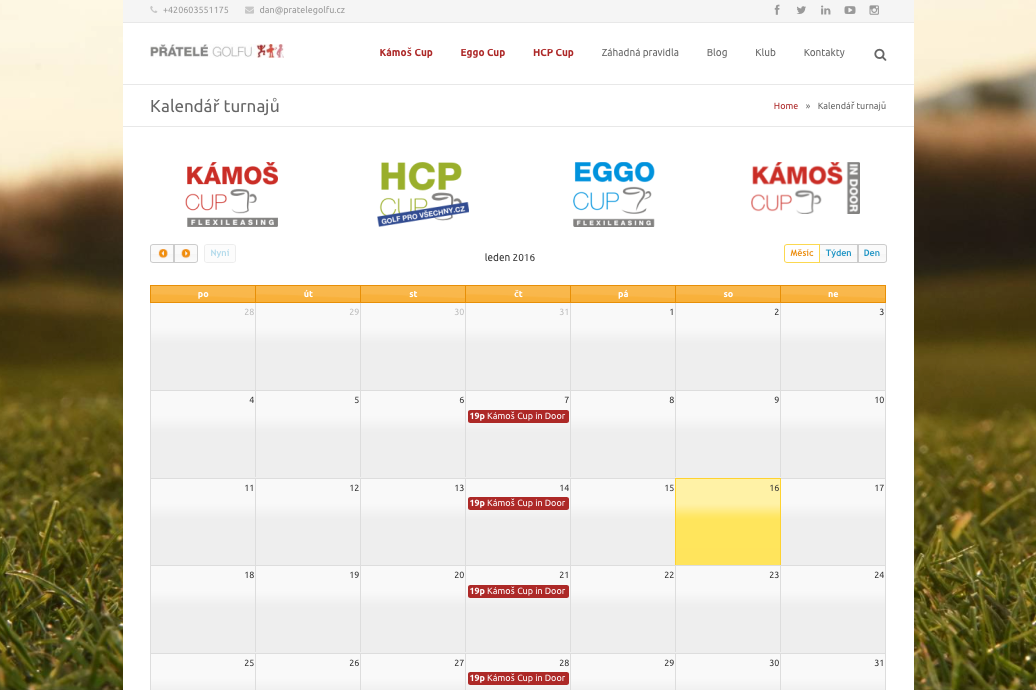Click the search magnifier icon

[880, 55]
